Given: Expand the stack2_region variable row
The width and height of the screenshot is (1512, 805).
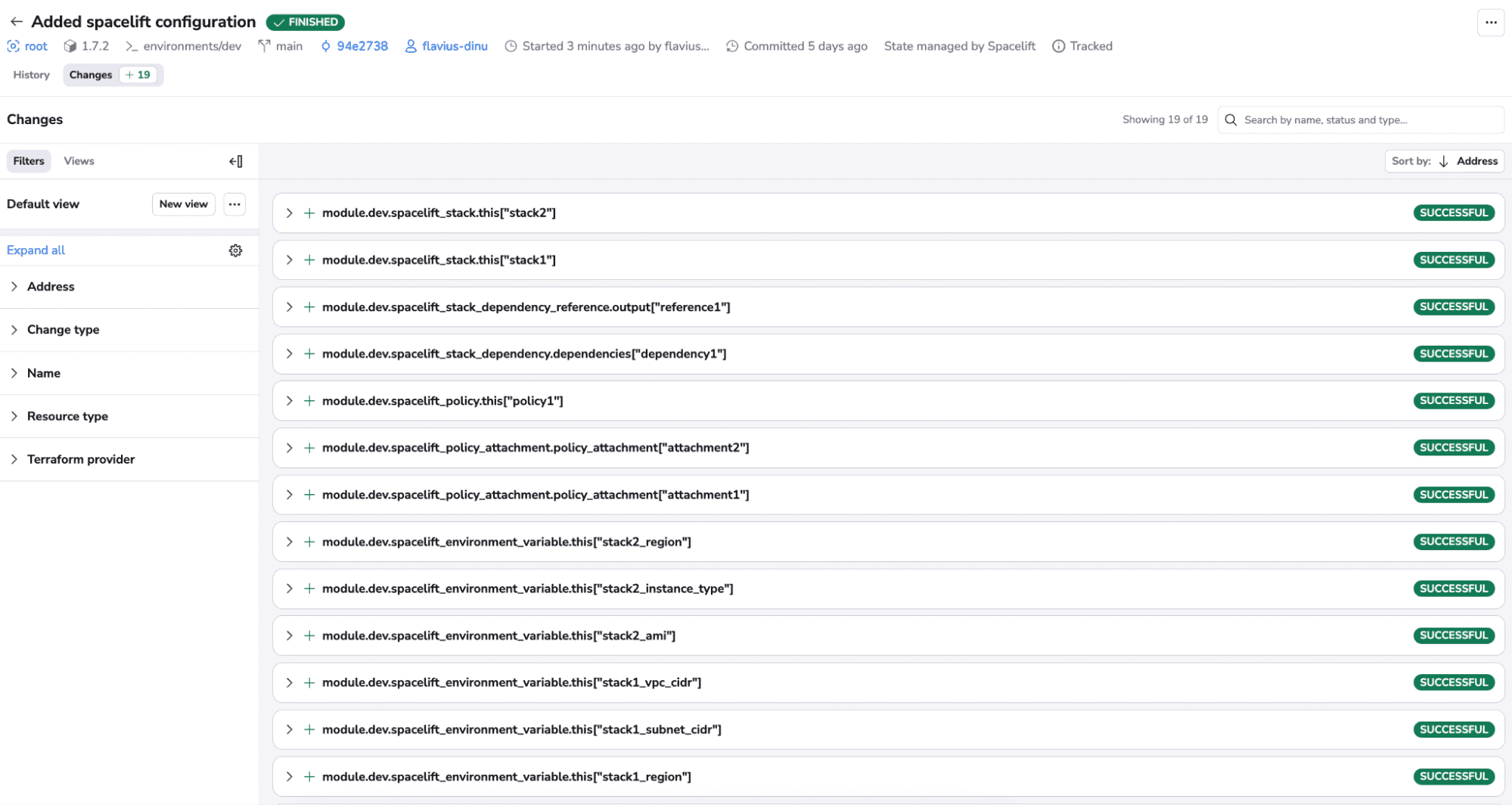Looking at the screenshot, I should [x=289, y=542].
